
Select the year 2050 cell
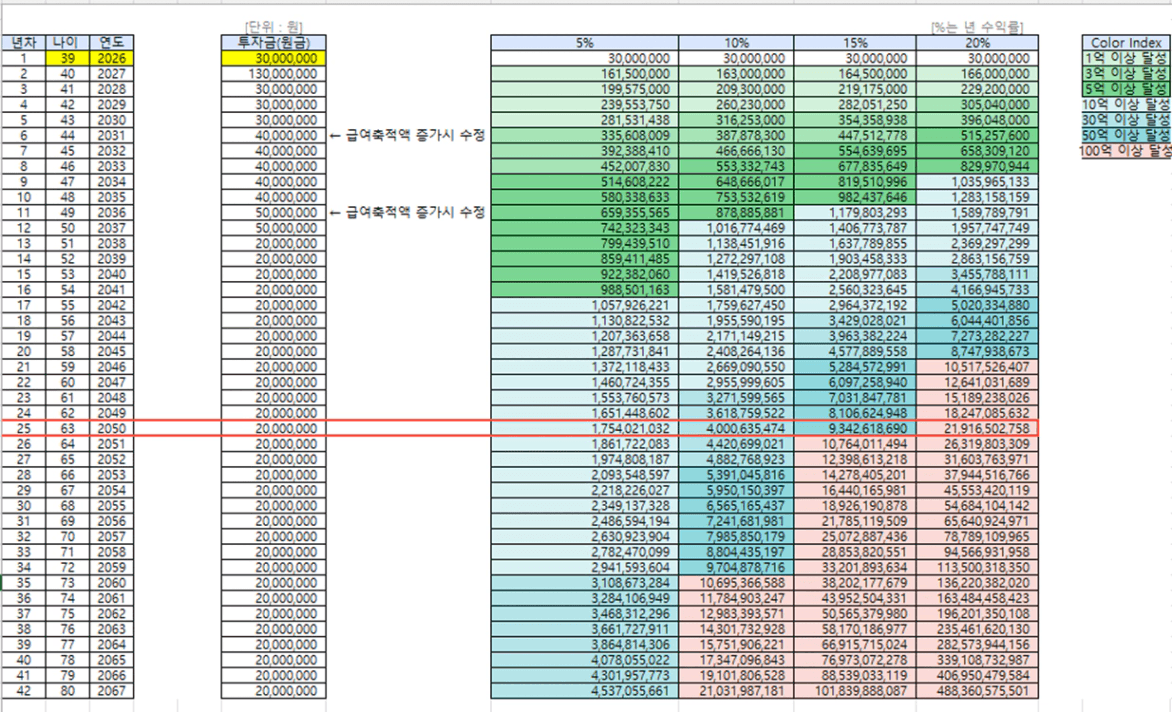coord(111,428)
